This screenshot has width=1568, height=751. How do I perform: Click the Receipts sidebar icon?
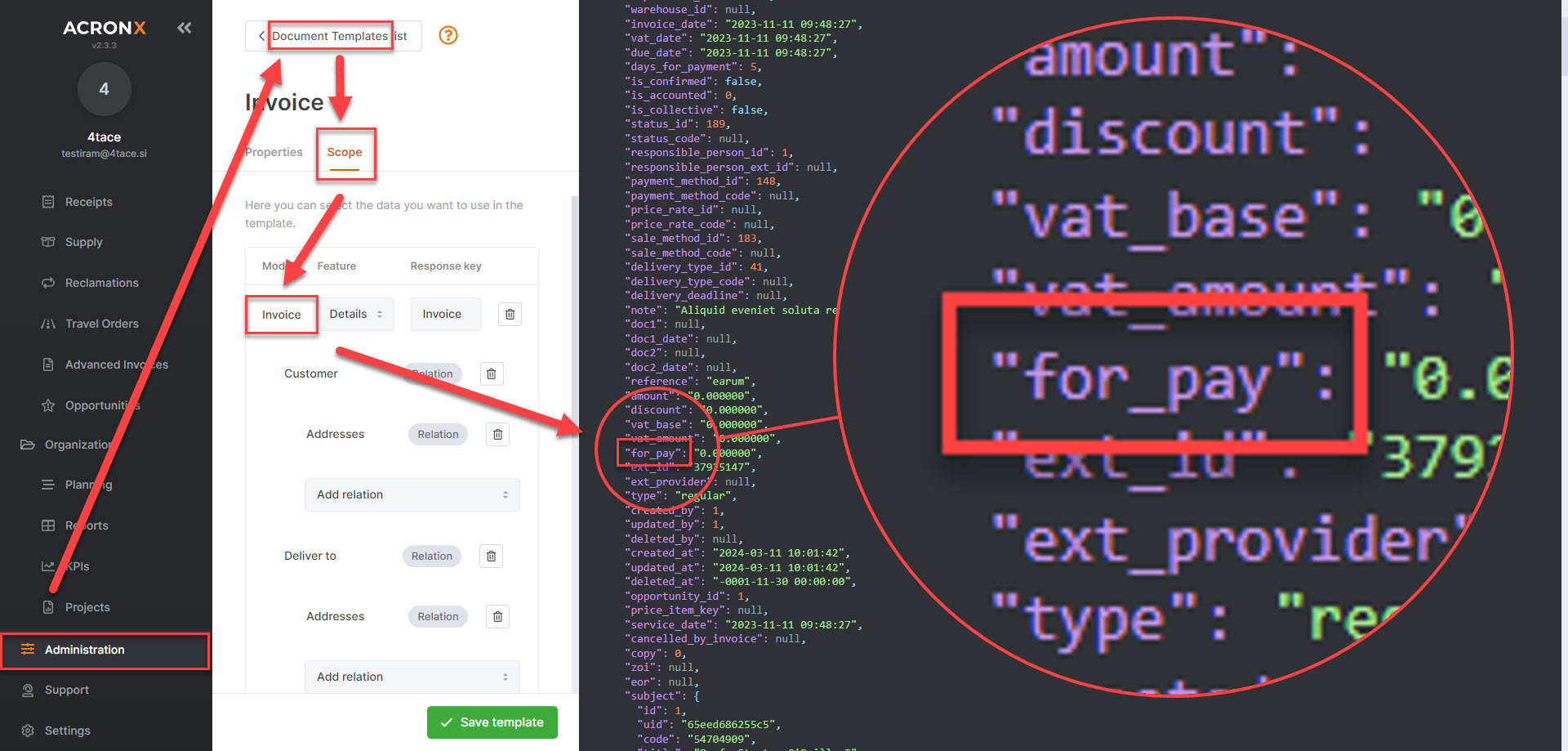(48, 202)
